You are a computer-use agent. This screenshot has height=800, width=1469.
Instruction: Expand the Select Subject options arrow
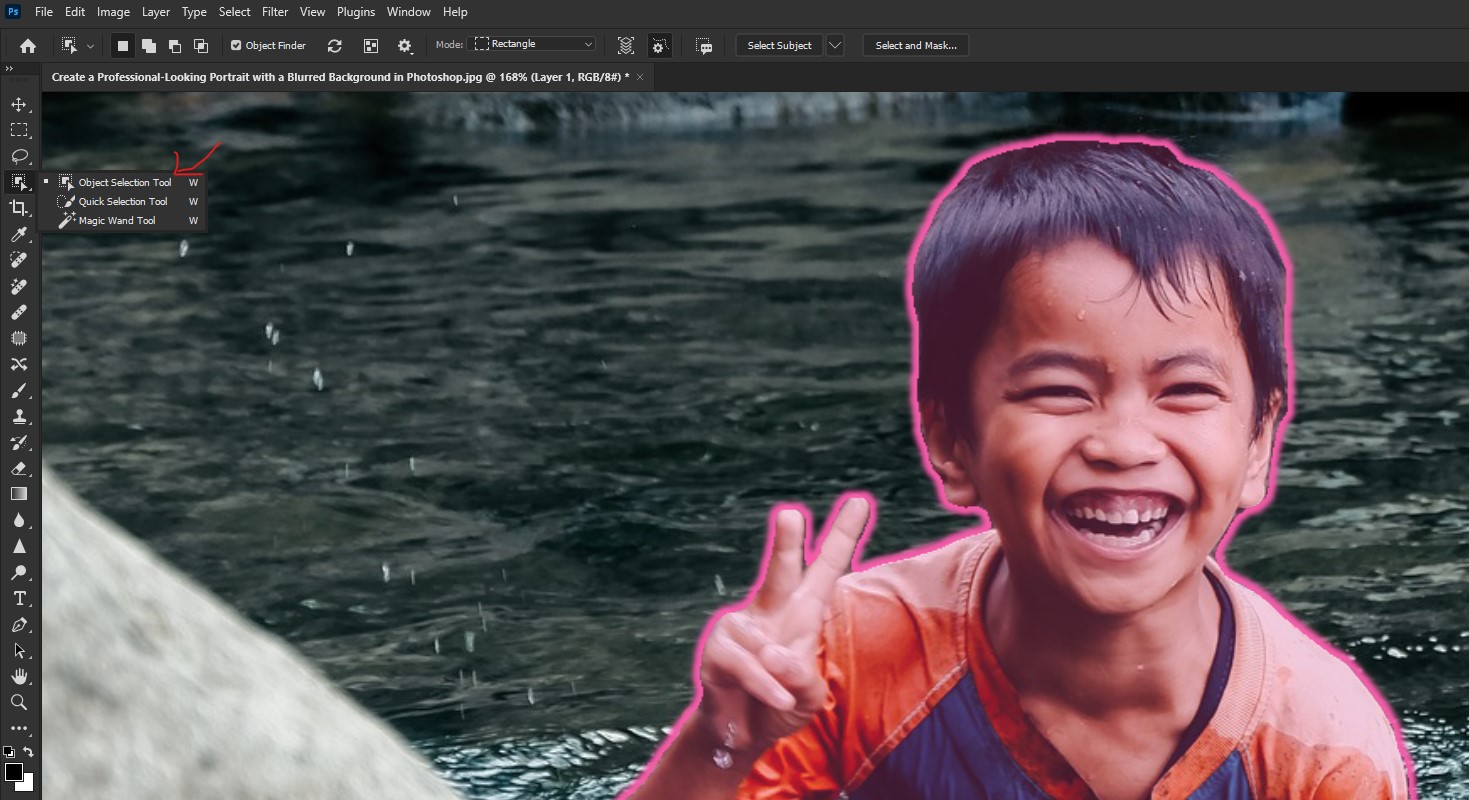[x=835, y=45]
